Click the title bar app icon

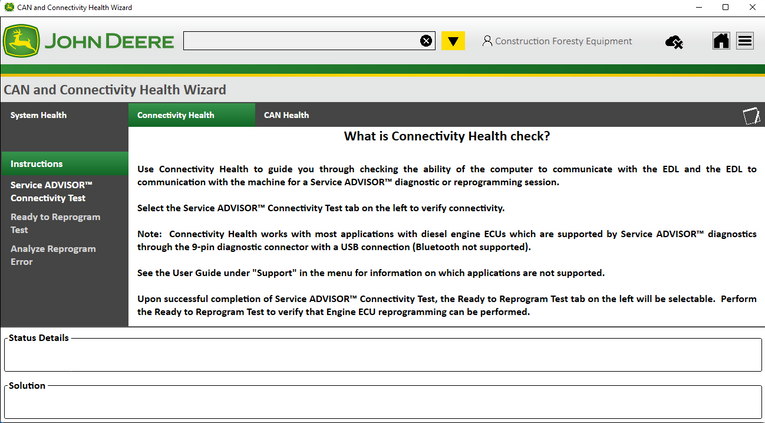point(9,7)
